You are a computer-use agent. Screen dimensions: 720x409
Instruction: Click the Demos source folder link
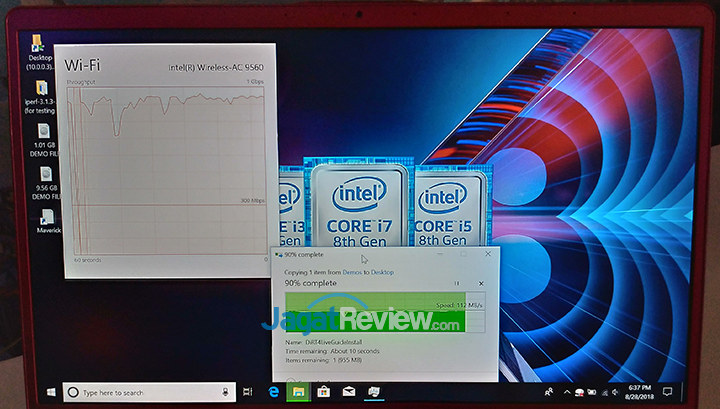(351, 272)
